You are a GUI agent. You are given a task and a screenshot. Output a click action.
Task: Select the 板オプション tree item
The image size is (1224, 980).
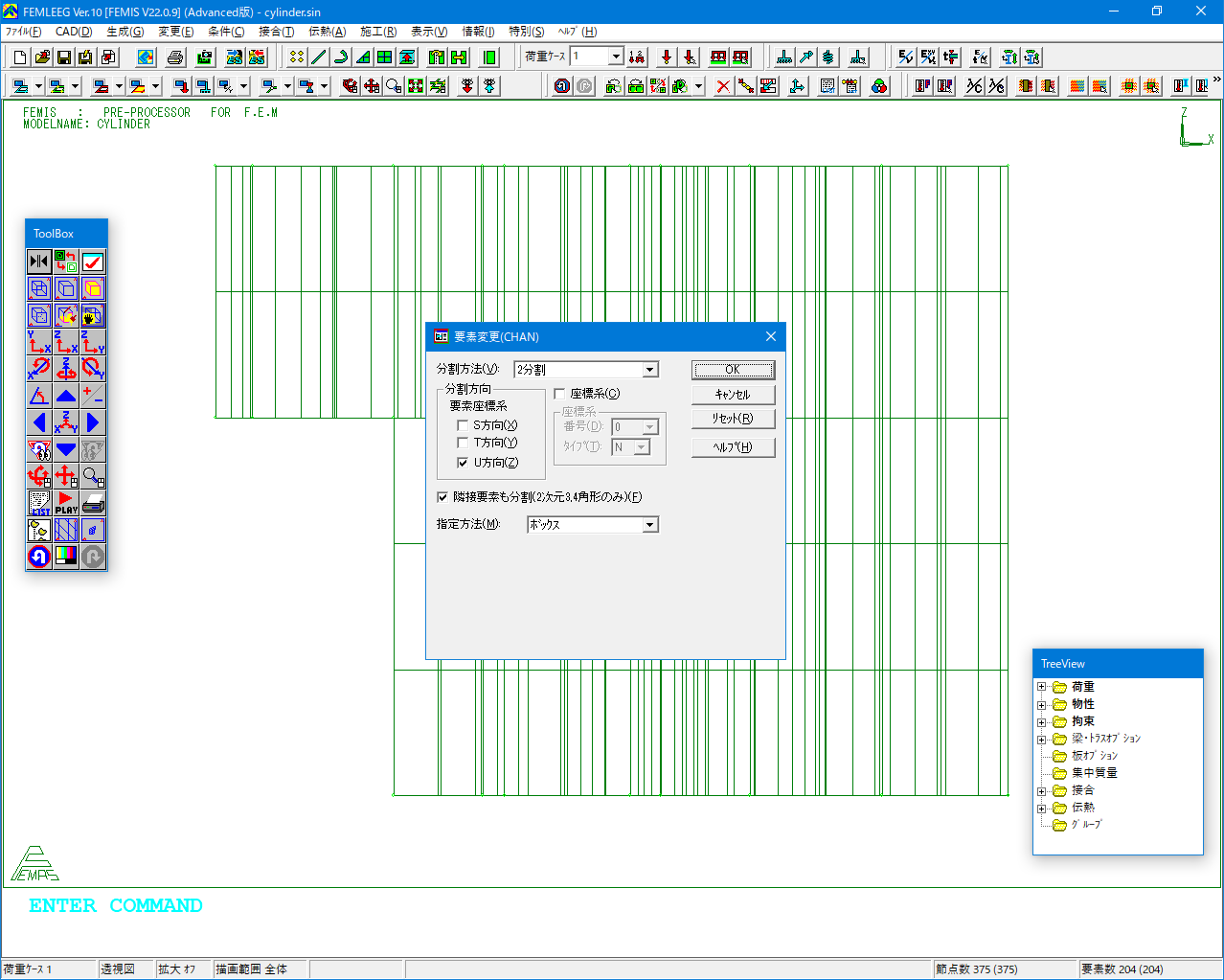click(x=1094, y=756)
